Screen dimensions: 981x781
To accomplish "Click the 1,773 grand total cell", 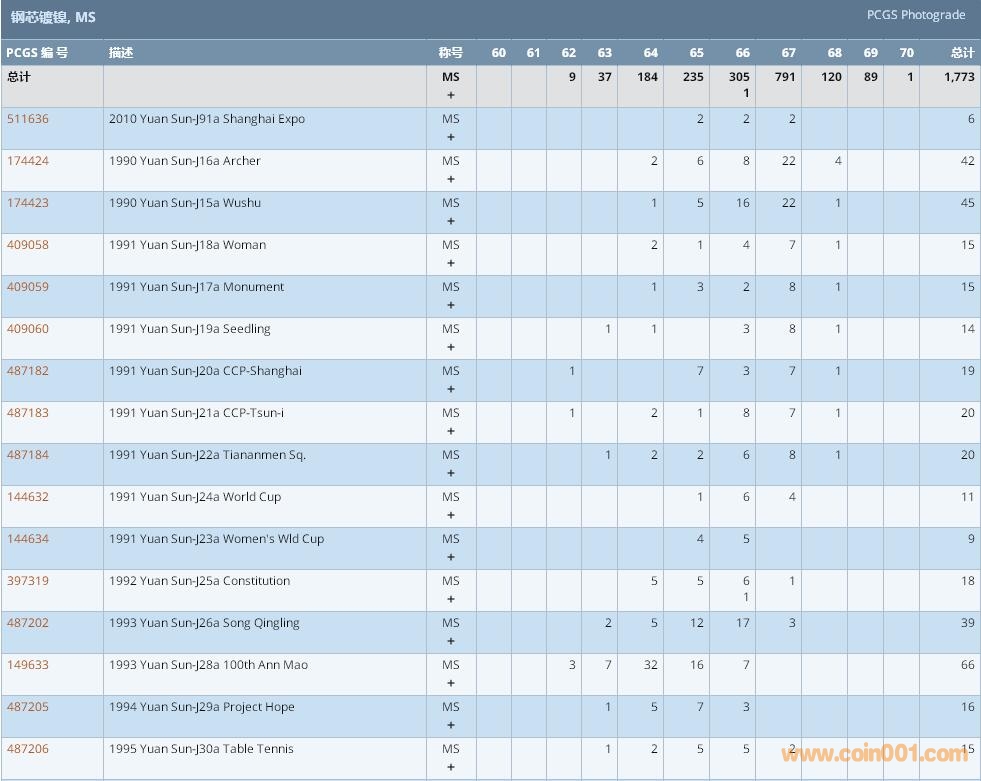I will tap(959, 77).
